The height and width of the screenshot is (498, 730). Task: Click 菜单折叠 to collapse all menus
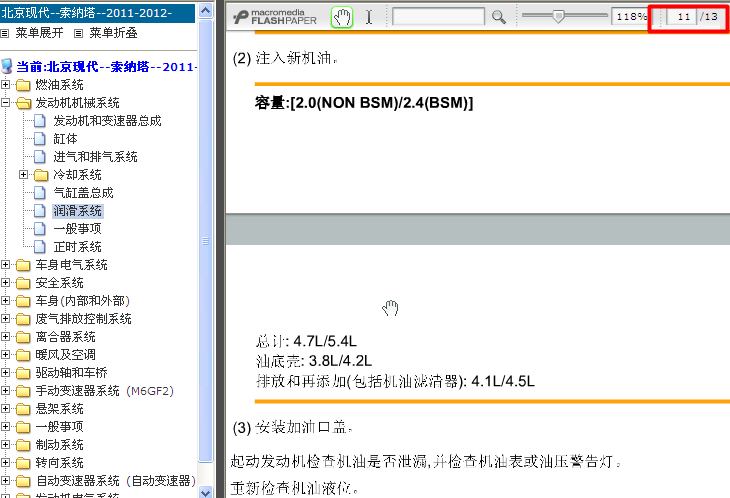point(113,33)
